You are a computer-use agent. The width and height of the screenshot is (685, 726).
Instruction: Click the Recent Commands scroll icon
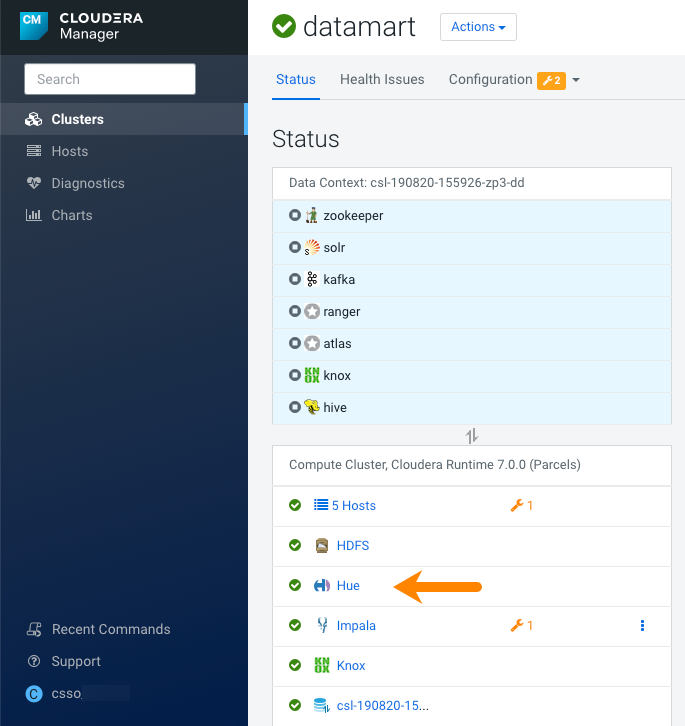pyautogui.click(x=34, y=629)
